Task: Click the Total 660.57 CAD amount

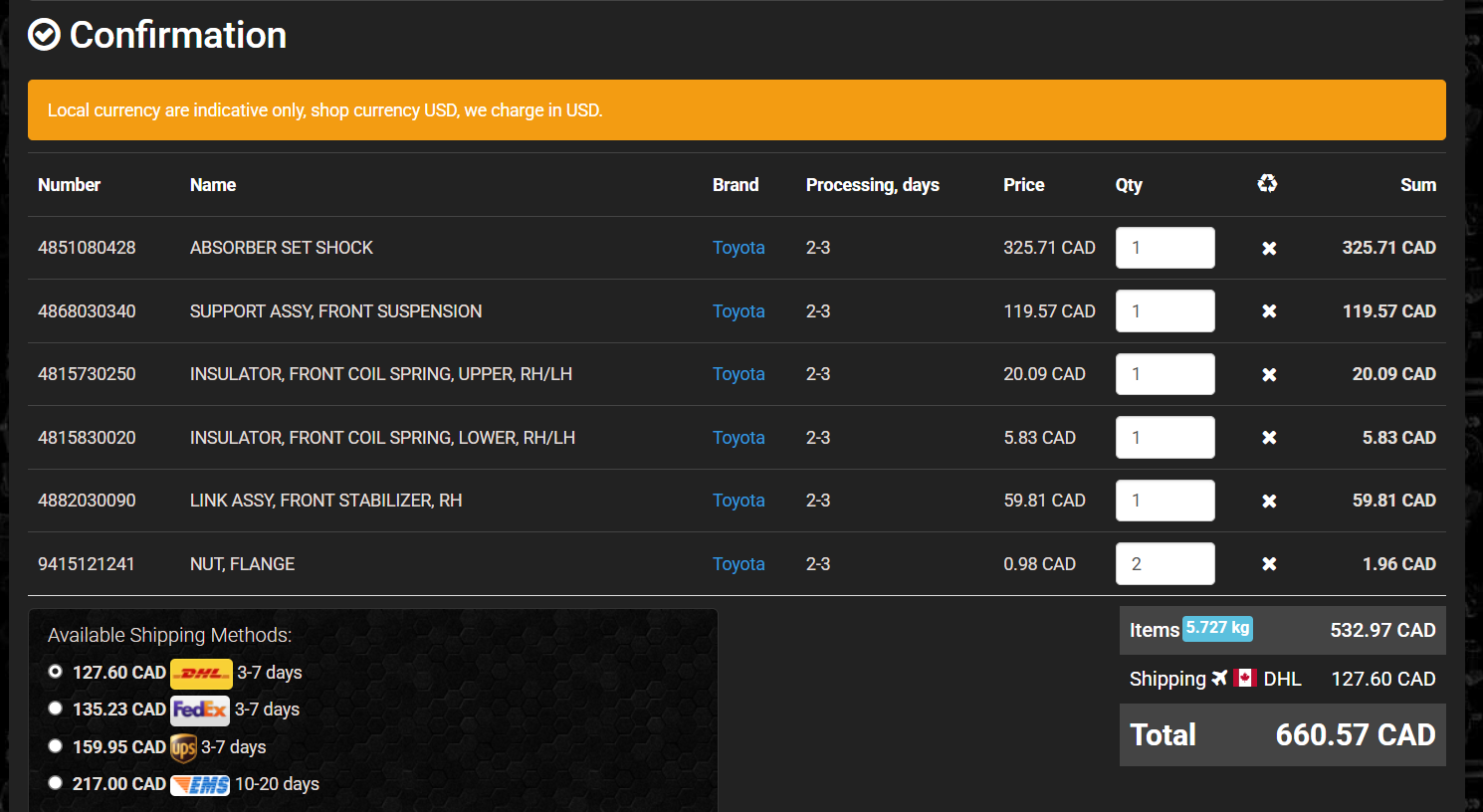Action: [1356, 735]
